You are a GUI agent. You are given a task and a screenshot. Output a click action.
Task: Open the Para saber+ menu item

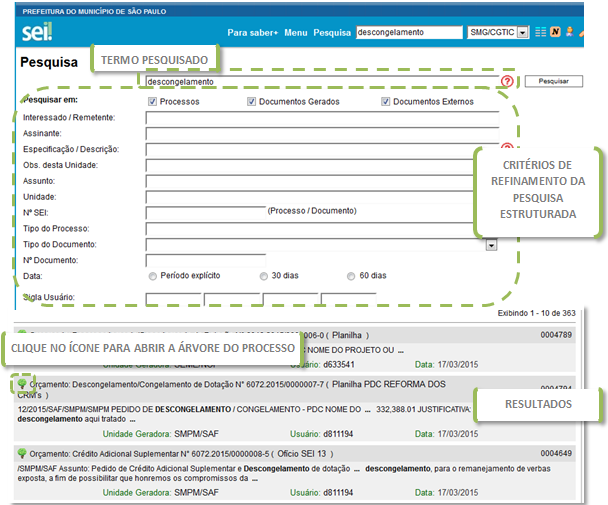(252, 32)
